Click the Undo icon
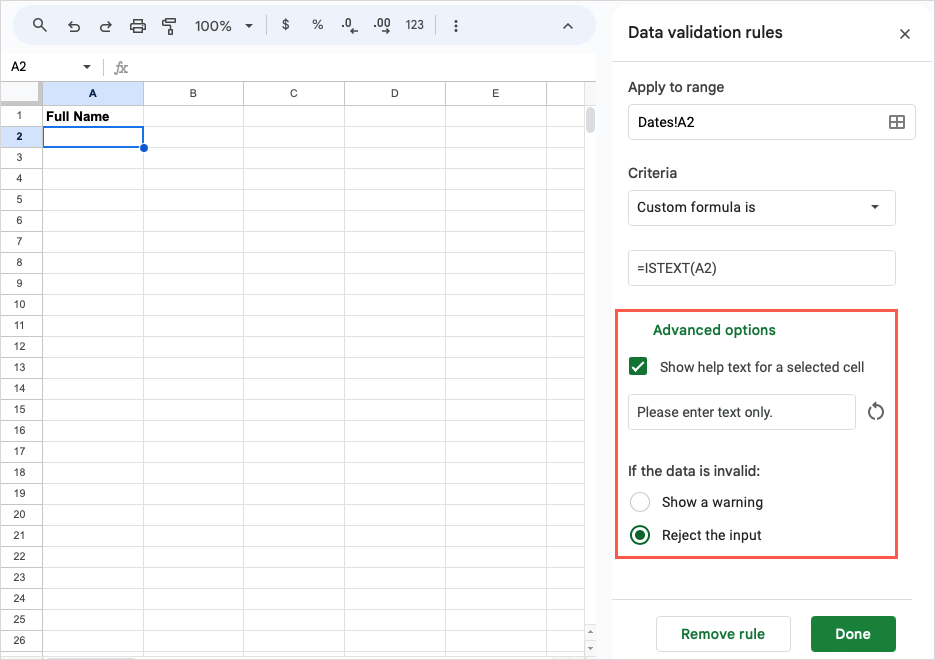 click(x=73, y=25)
